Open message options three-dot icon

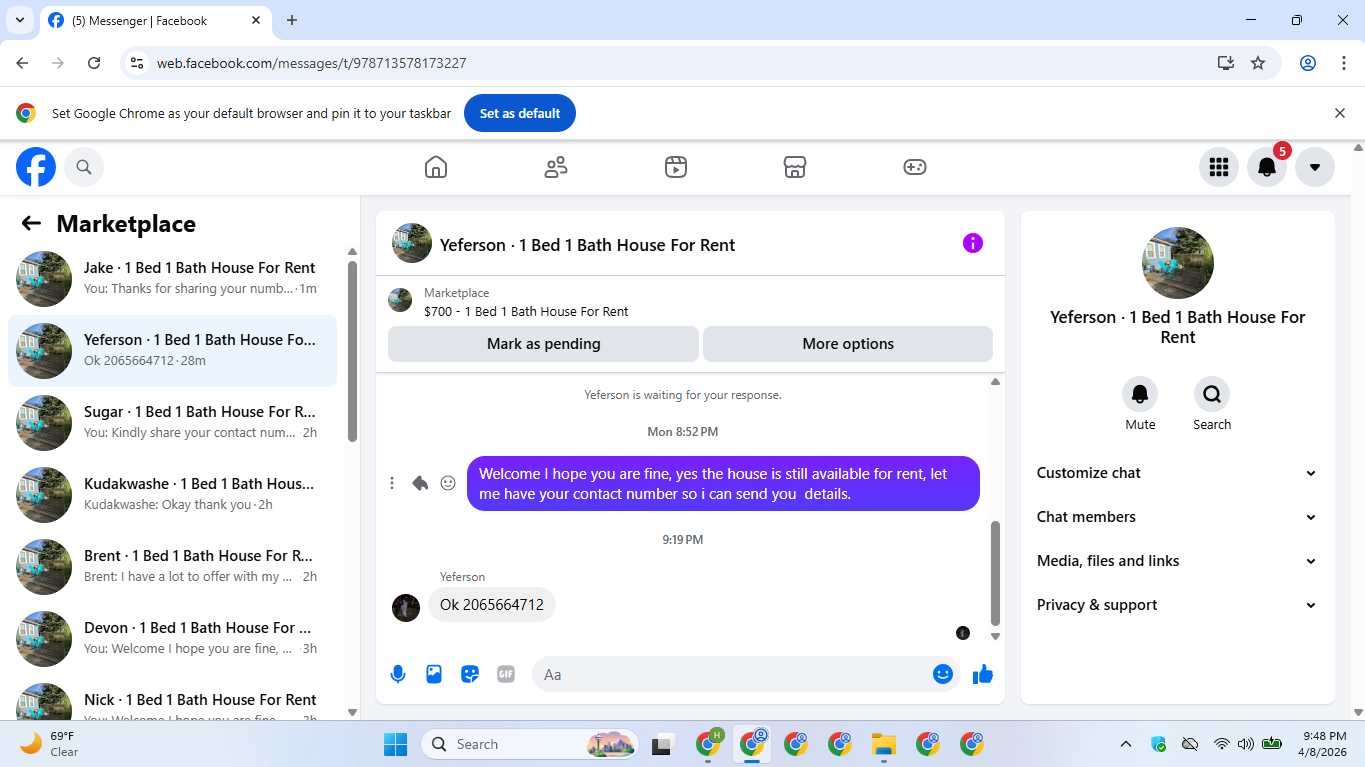pos(392,483)
